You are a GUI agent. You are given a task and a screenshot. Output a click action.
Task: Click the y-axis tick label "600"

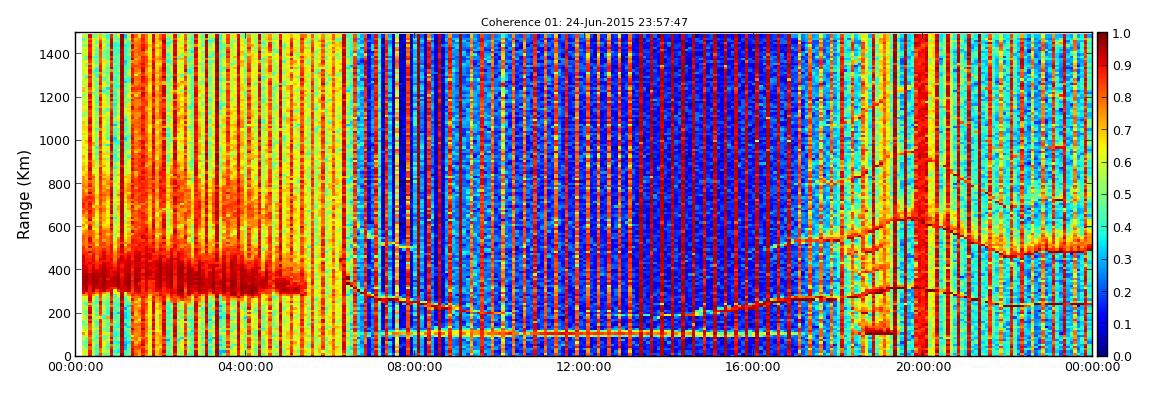(x=60, y=227)
